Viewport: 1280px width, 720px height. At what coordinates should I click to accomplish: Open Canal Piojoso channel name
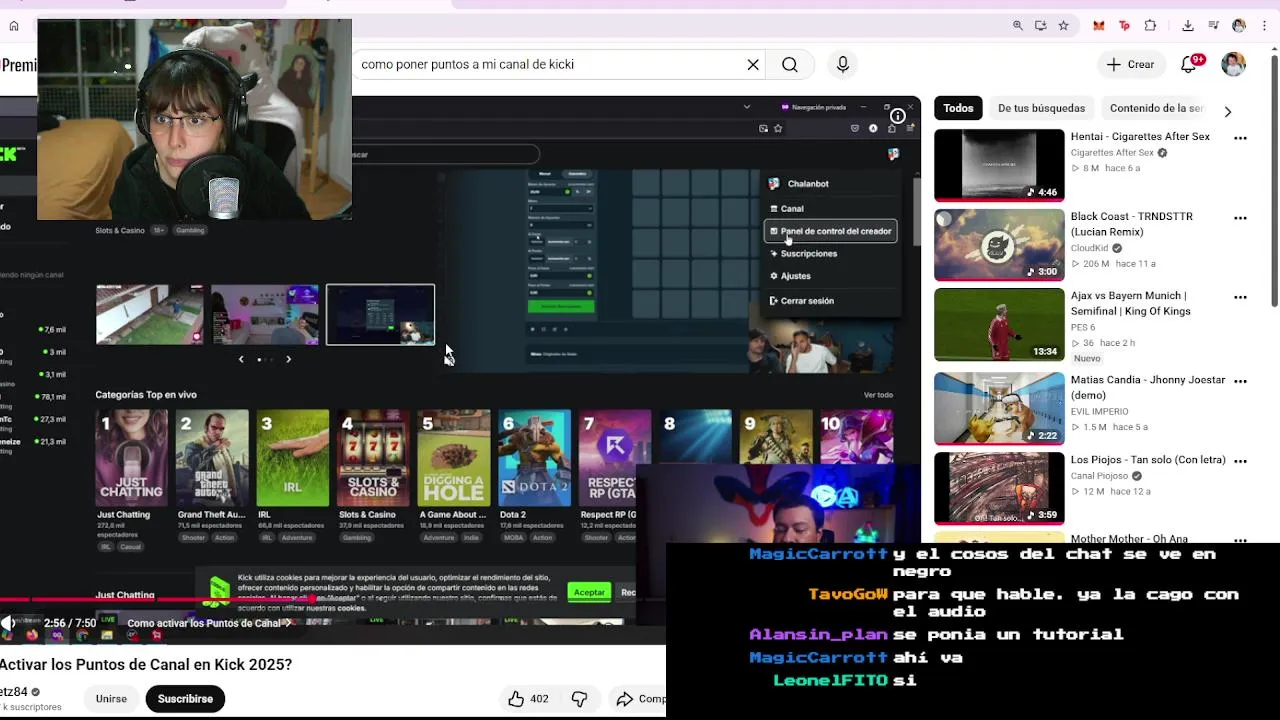click(x=1099, y=476)
